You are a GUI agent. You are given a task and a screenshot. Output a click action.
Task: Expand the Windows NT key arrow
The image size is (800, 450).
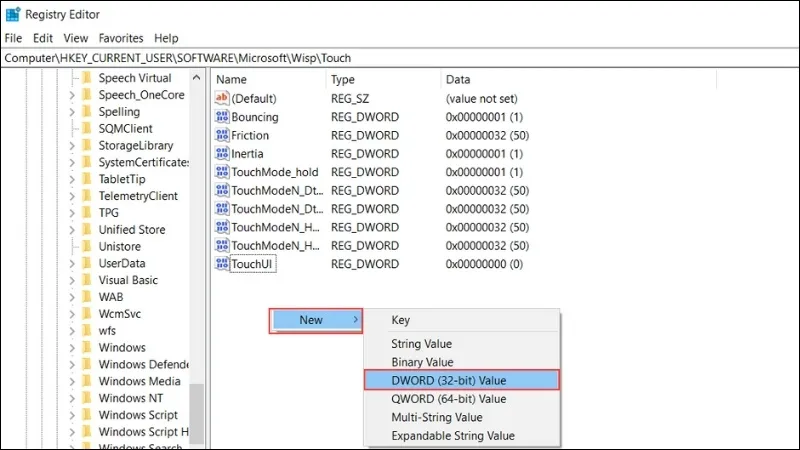pyautogui.click(x=71, y=398)
